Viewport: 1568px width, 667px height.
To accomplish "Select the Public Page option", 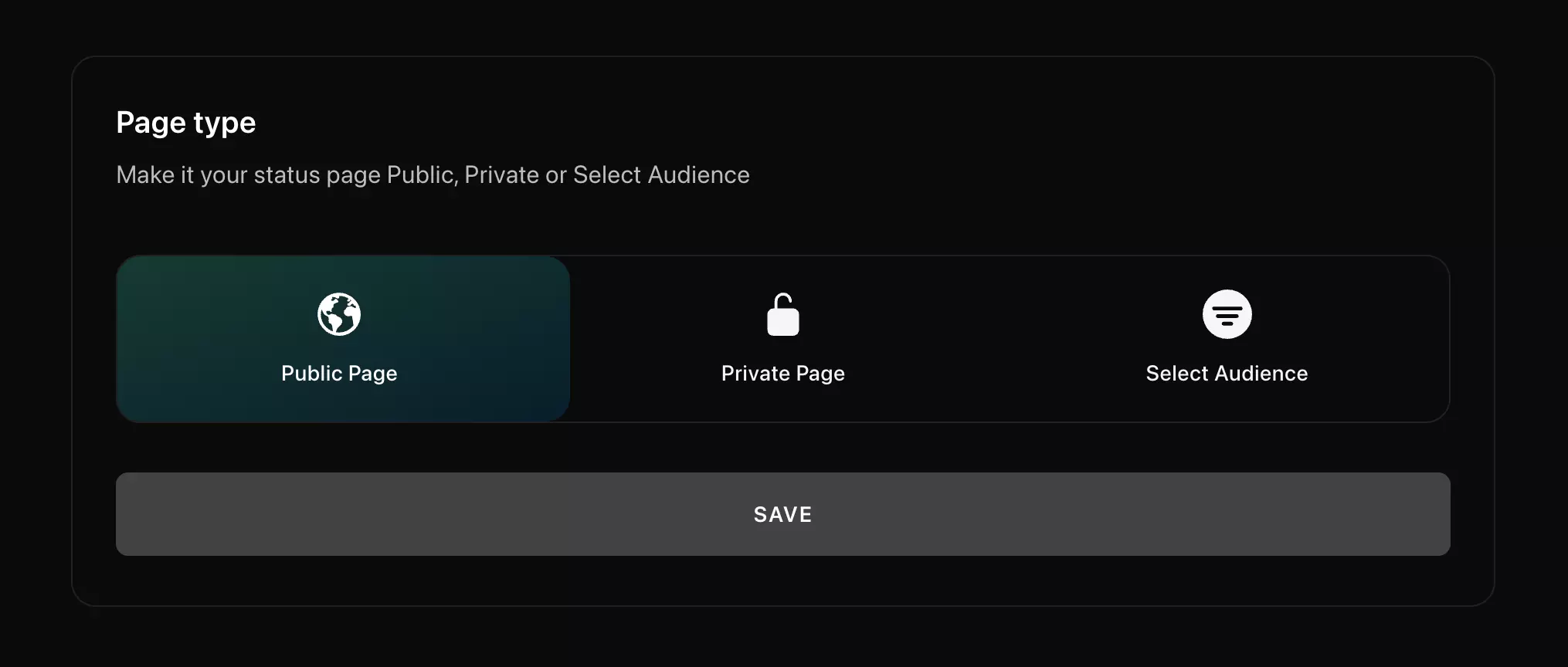I will tap(343, 339).
